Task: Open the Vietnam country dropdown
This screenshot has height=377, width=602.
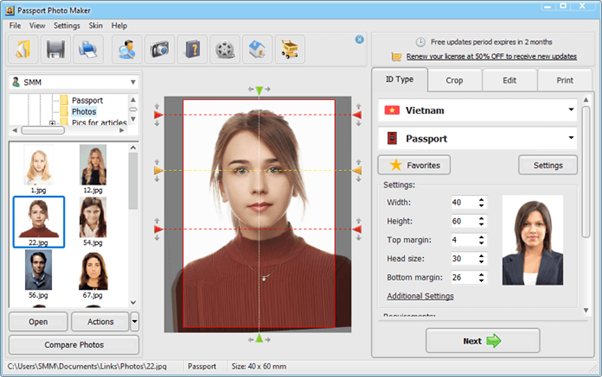Action: coord(478,111)
